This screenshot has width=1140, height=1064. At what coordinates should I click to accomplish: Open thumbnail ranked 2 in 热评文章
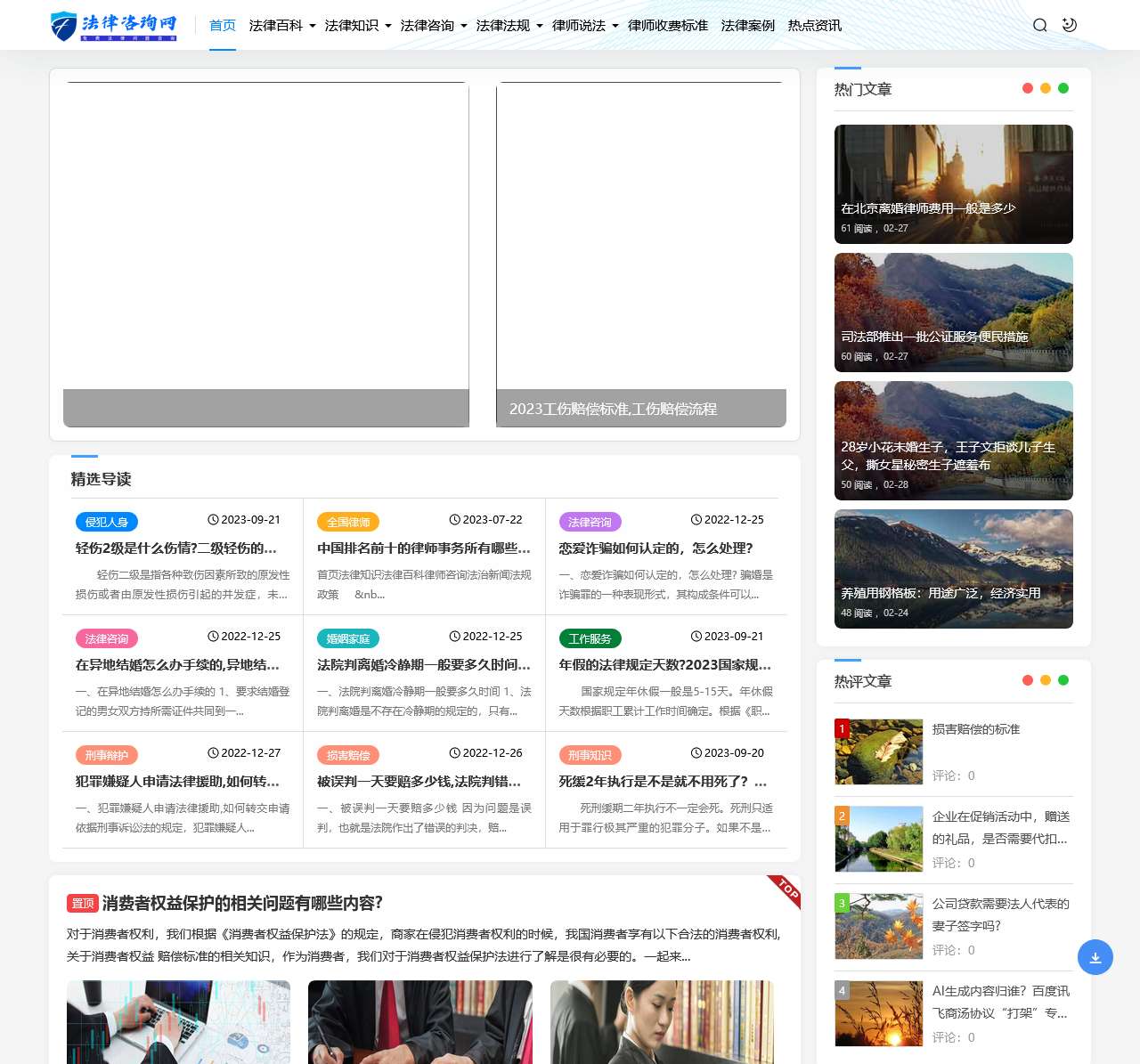pos(879,839)
